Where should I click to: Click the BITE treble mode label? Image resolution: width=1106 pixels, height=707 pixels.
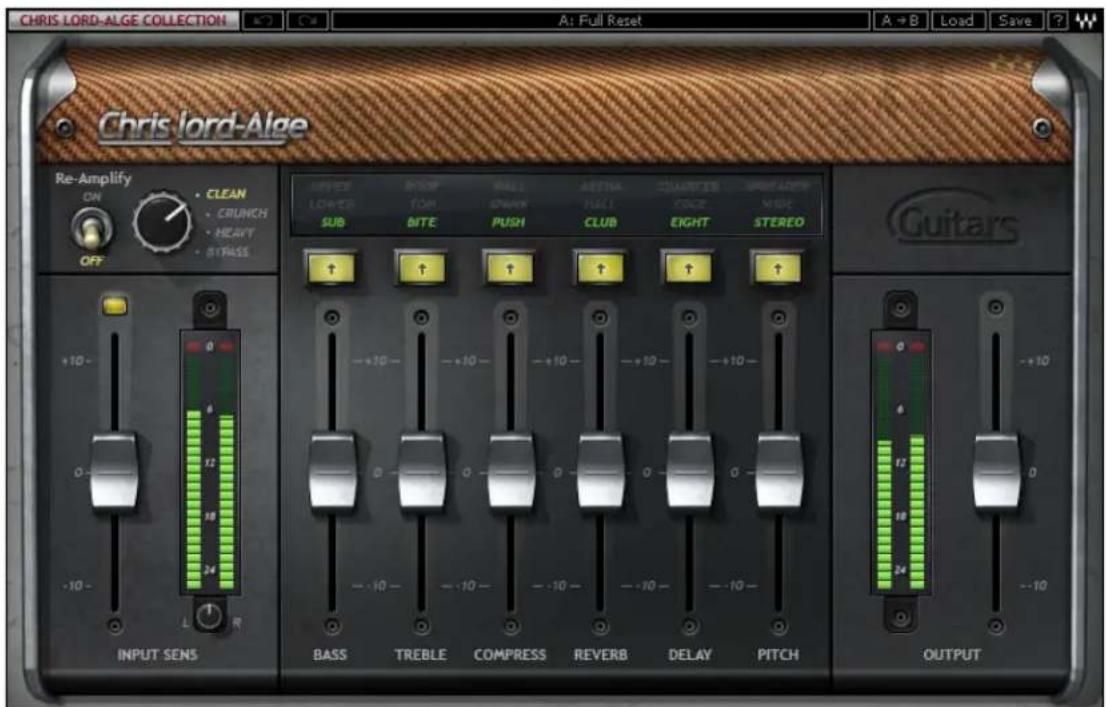pos(422,222)
